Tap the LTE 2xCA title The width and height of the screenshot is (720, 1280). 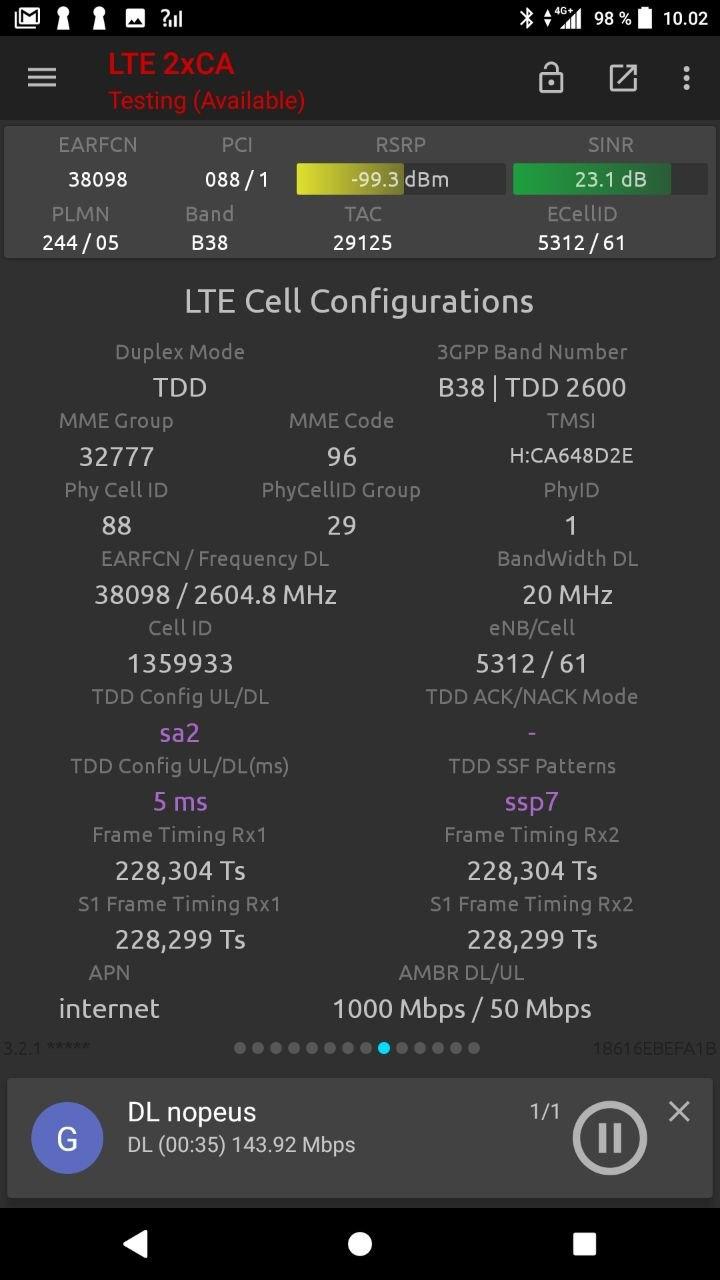(x=171, y=64)
